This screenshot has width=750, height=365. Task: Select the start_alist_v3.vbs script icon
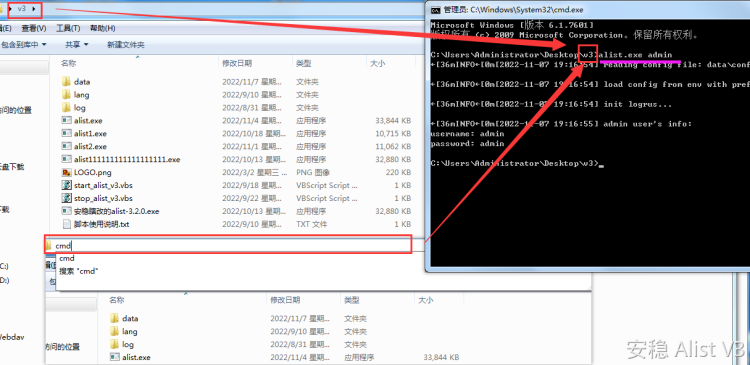tap(66, 185)
